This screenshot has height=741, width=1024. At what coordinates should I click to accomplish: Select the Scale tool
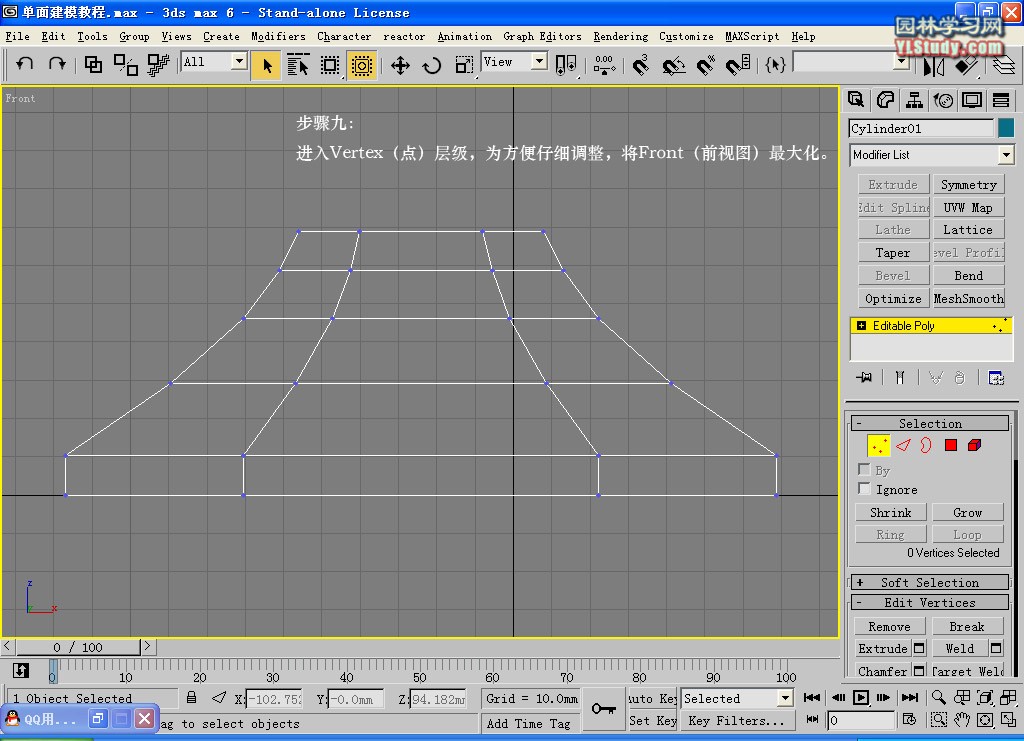[464, 65]
